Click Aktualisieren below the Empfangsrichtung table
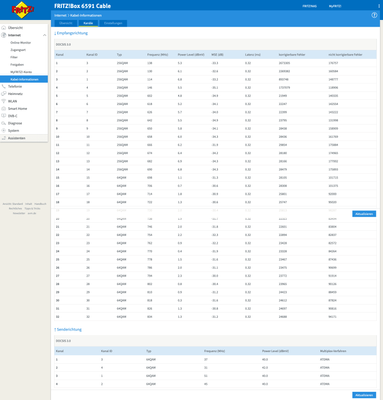383x400 pixels. coord(364,214)
